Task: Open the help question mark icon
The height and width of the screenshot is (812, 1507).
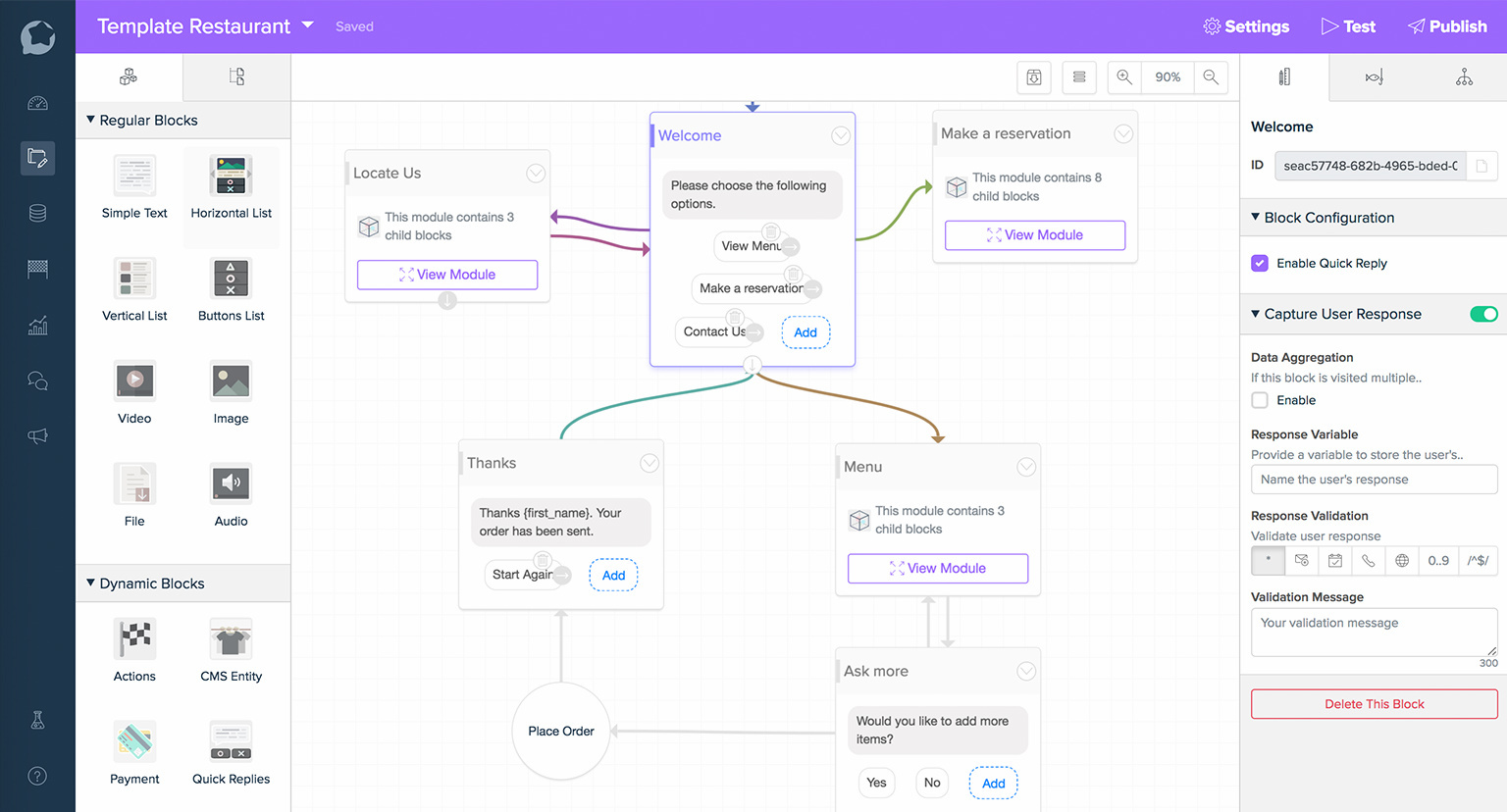Action: pyautogui.click(x=37, y=776)
